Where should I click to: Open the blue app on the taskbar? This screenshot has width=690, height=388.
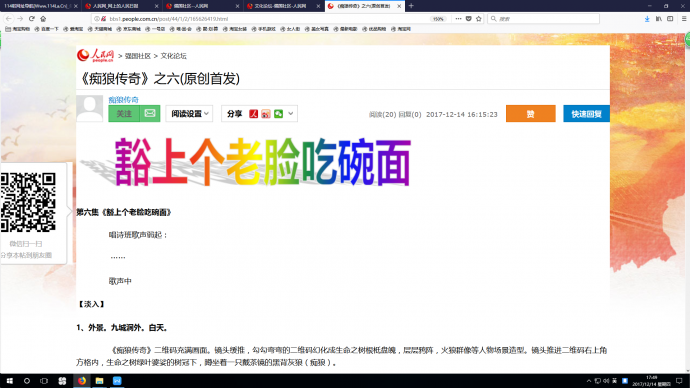coord(117,381)
